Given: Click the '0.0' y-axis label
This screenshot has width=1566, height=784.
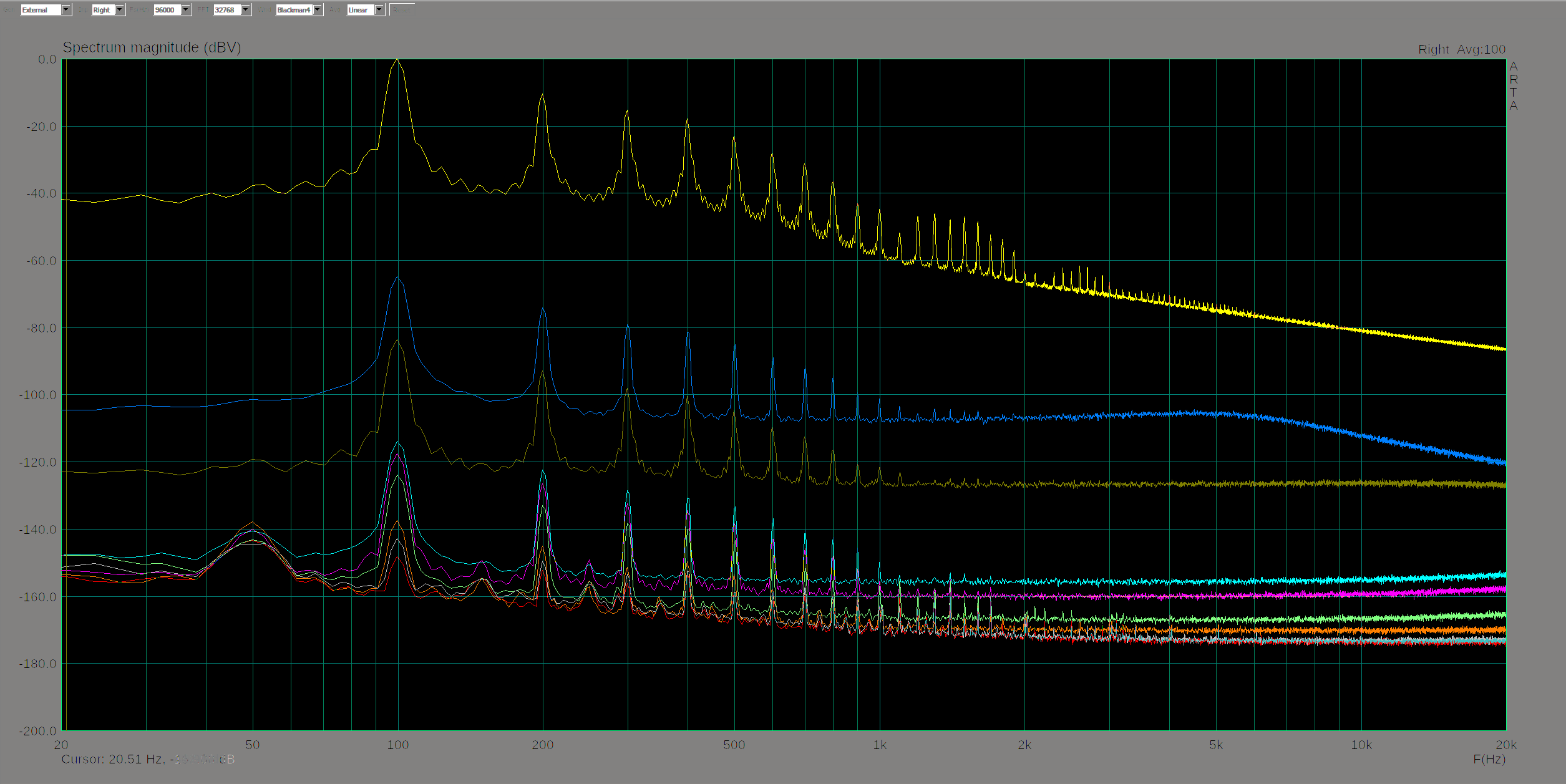Looking at the screenshot, I should [x=47, y=59].
